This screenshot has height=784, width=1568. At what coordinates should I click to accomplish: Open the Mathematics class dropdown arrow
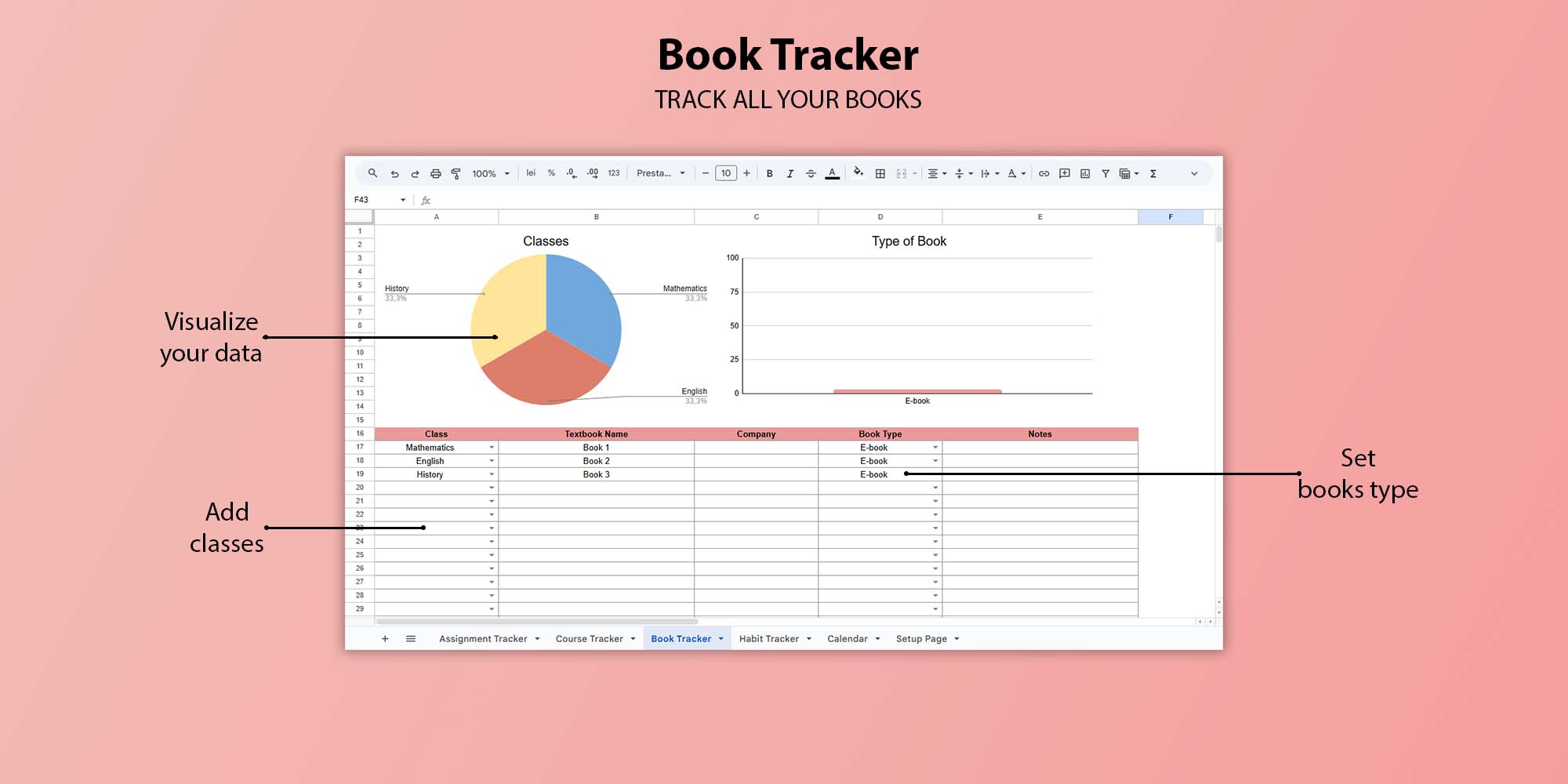coord(492,448)
